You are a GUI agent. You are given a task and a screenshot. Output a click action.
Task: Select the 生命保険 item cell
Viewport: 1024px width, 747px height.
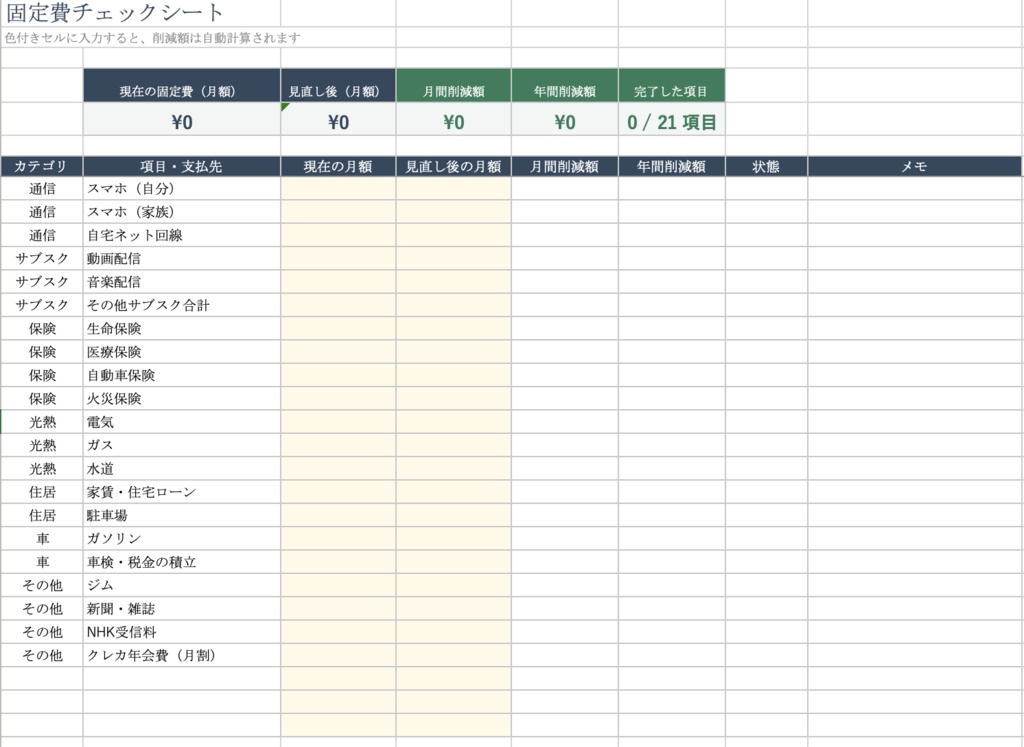(182, 328)
